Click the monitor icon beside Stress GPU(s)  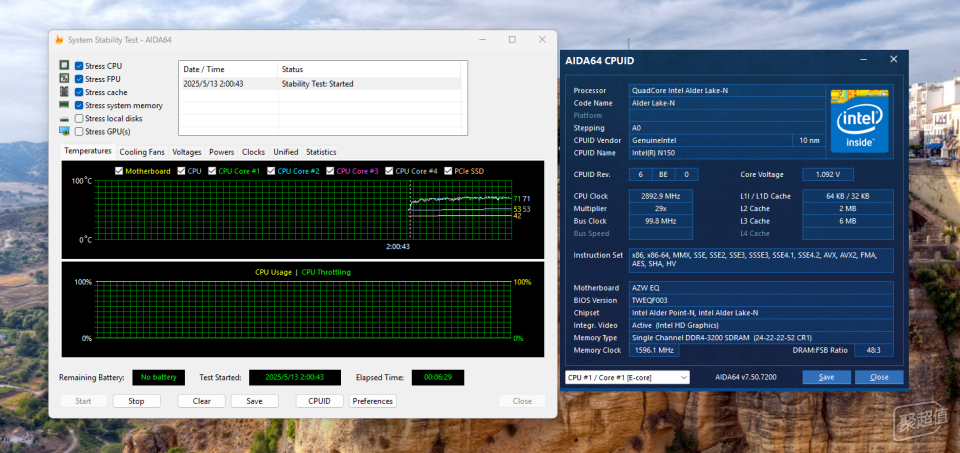click(64, 131)
